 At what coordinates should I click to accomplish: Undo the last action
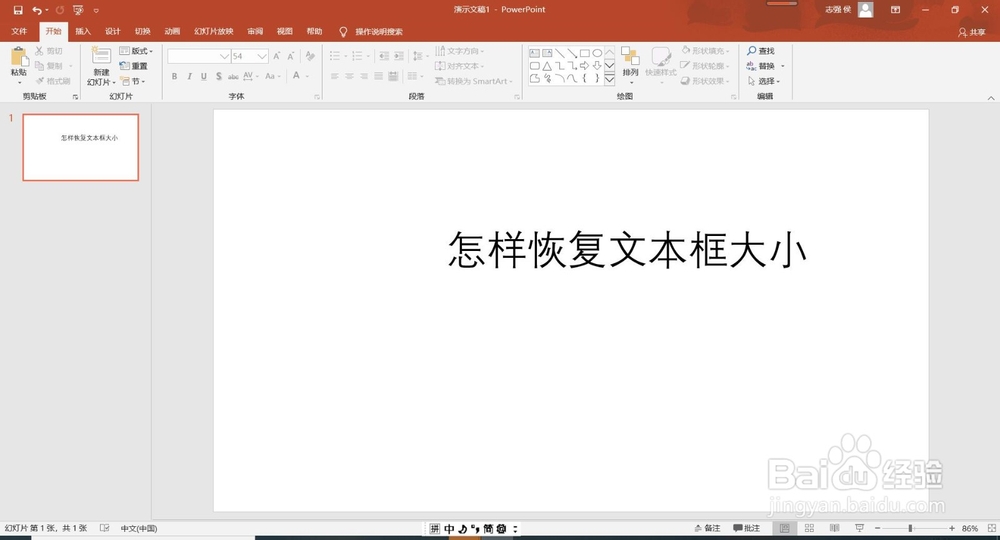37,10
